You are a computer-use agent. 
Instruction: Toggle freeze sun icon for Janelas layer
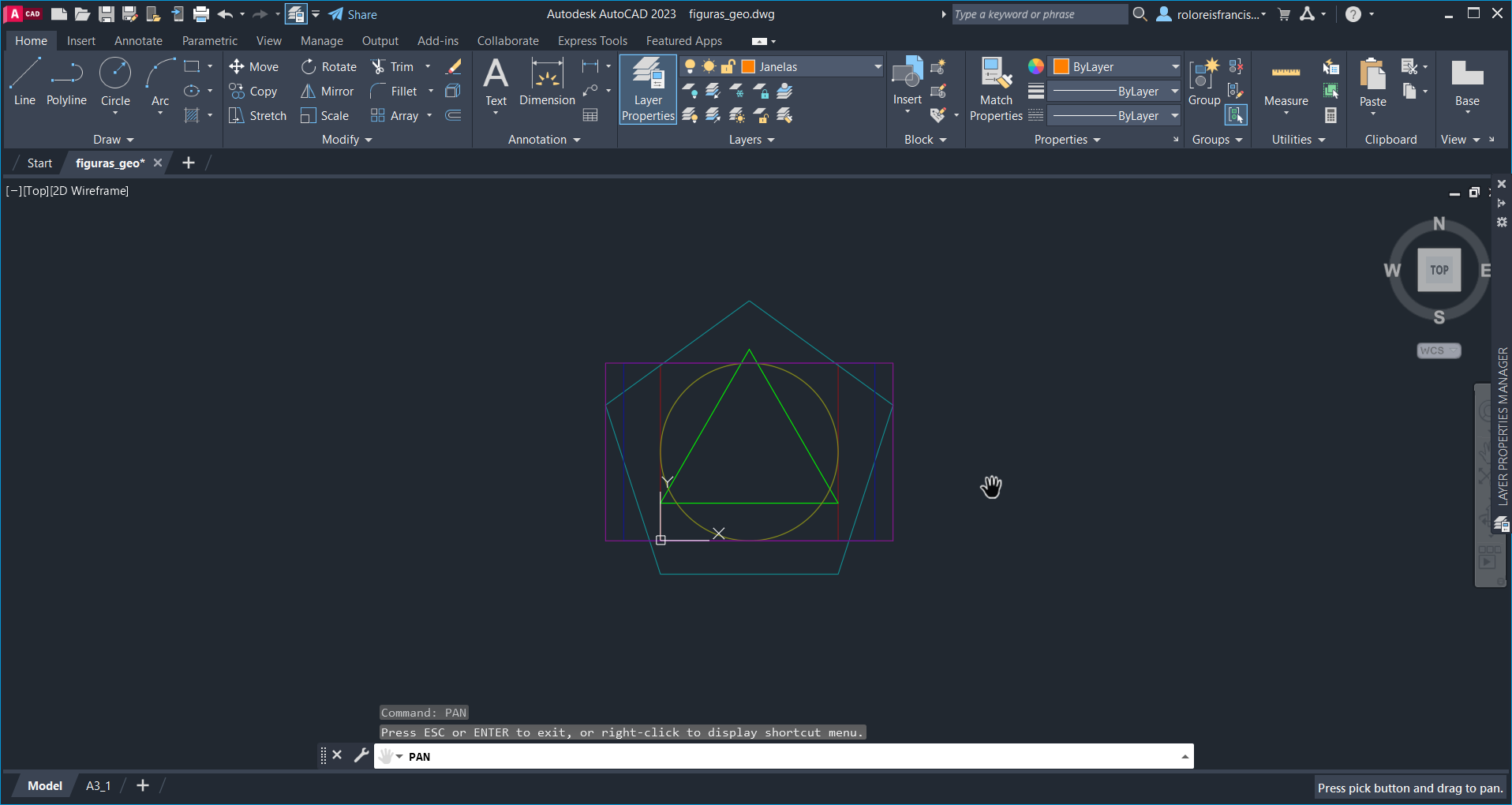point(709,67)
